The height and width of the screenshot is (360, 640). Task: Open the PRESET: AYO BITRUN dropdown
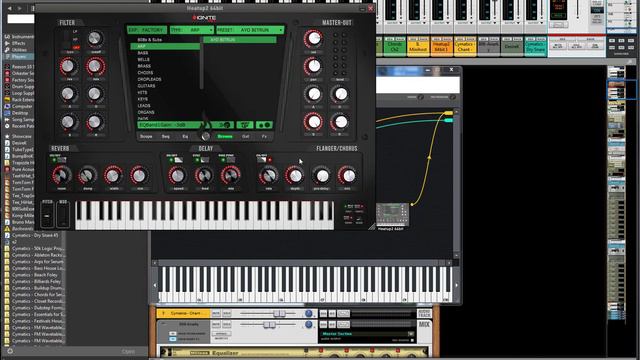(x=250, y=30)
